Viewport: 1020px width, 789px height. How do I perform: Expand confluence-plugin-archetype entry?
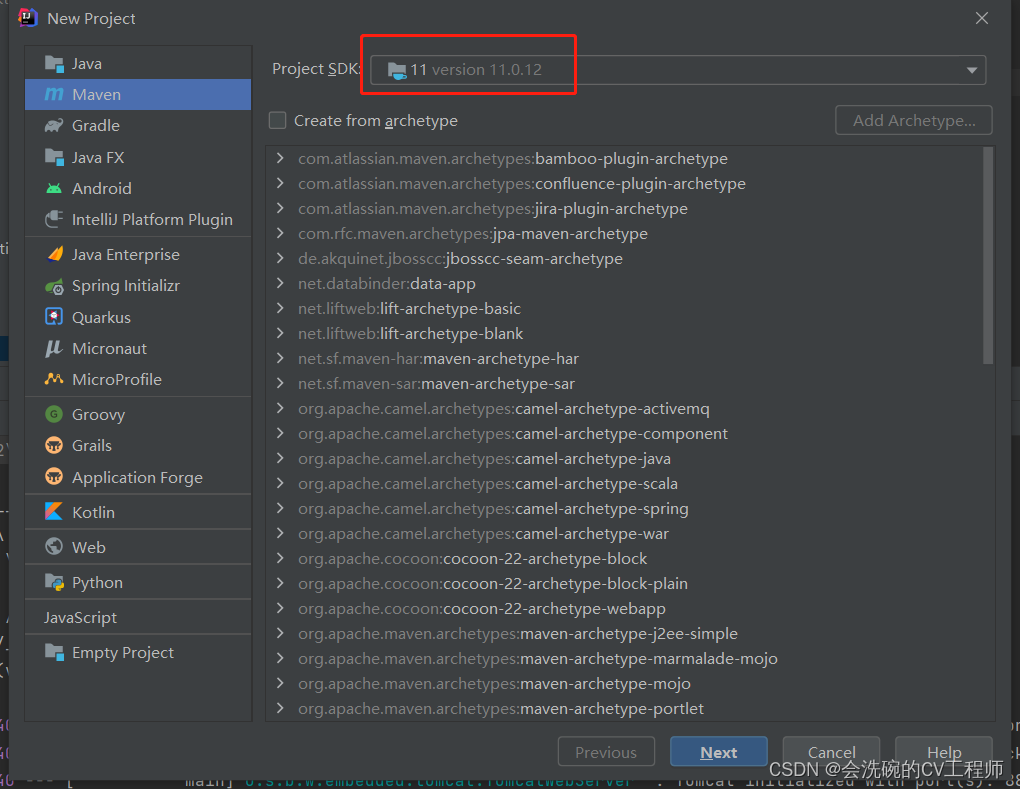(x=280, y=183)
